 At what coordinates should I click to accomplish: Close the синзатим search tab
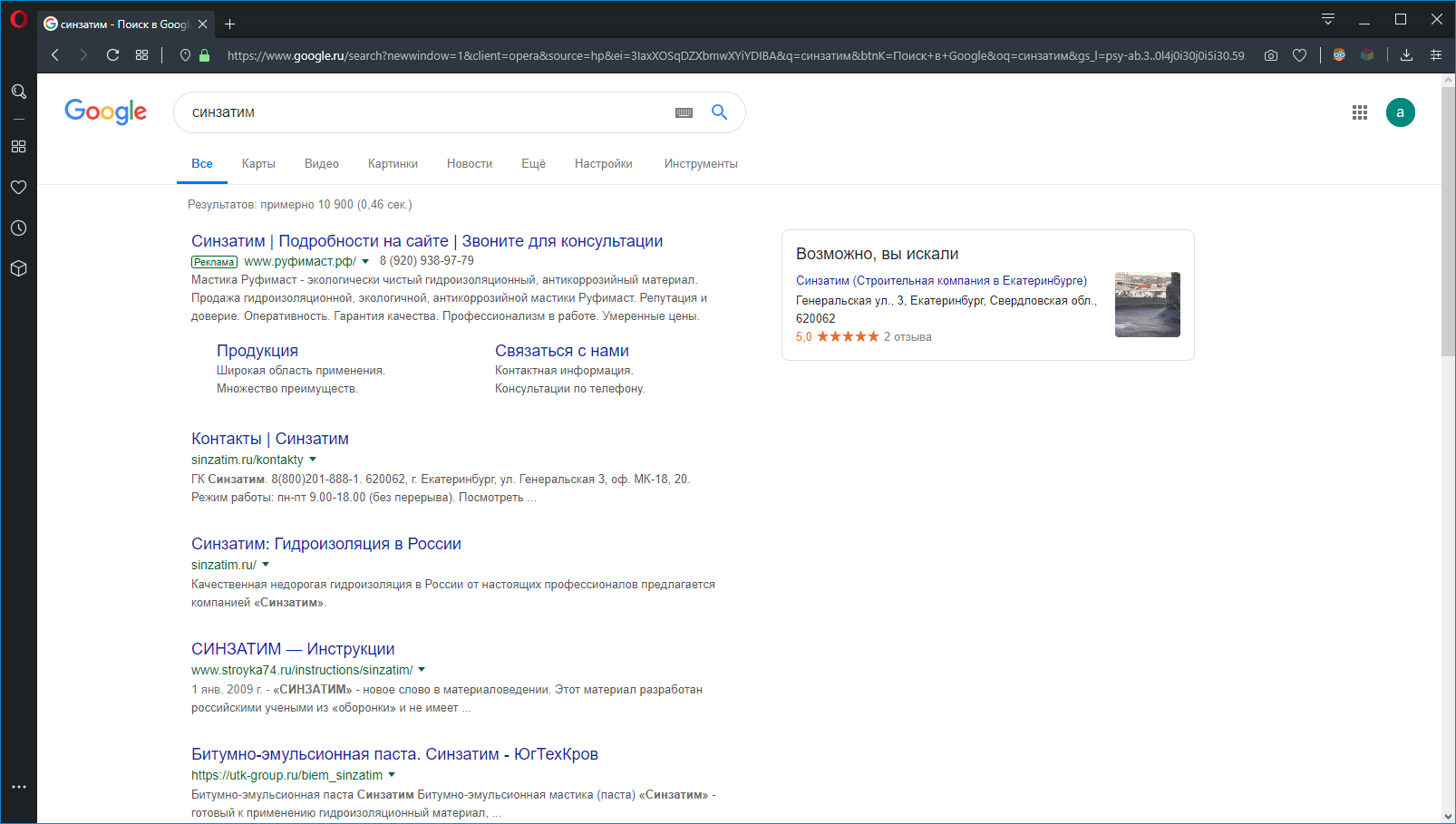tap(203, 24)
